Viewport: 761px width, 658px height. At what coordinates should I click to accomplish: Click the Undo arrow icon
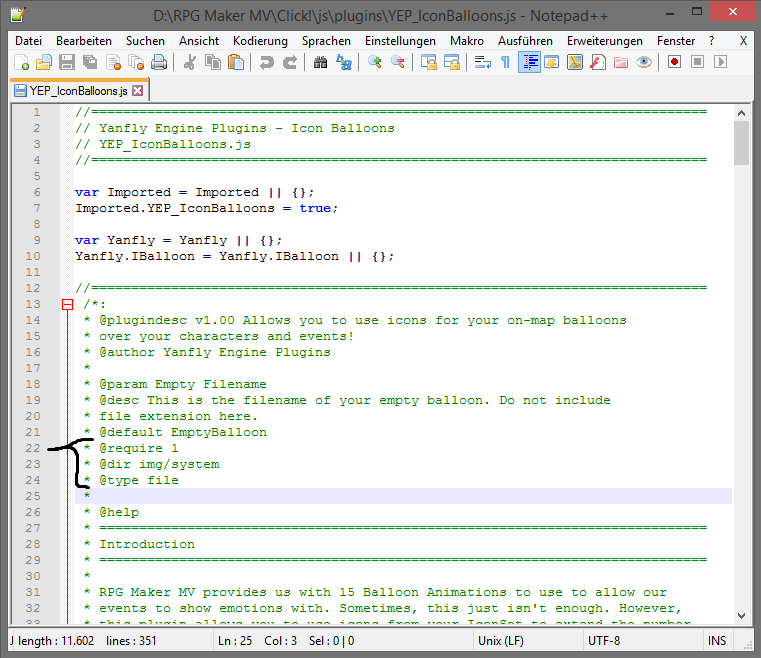266,62
